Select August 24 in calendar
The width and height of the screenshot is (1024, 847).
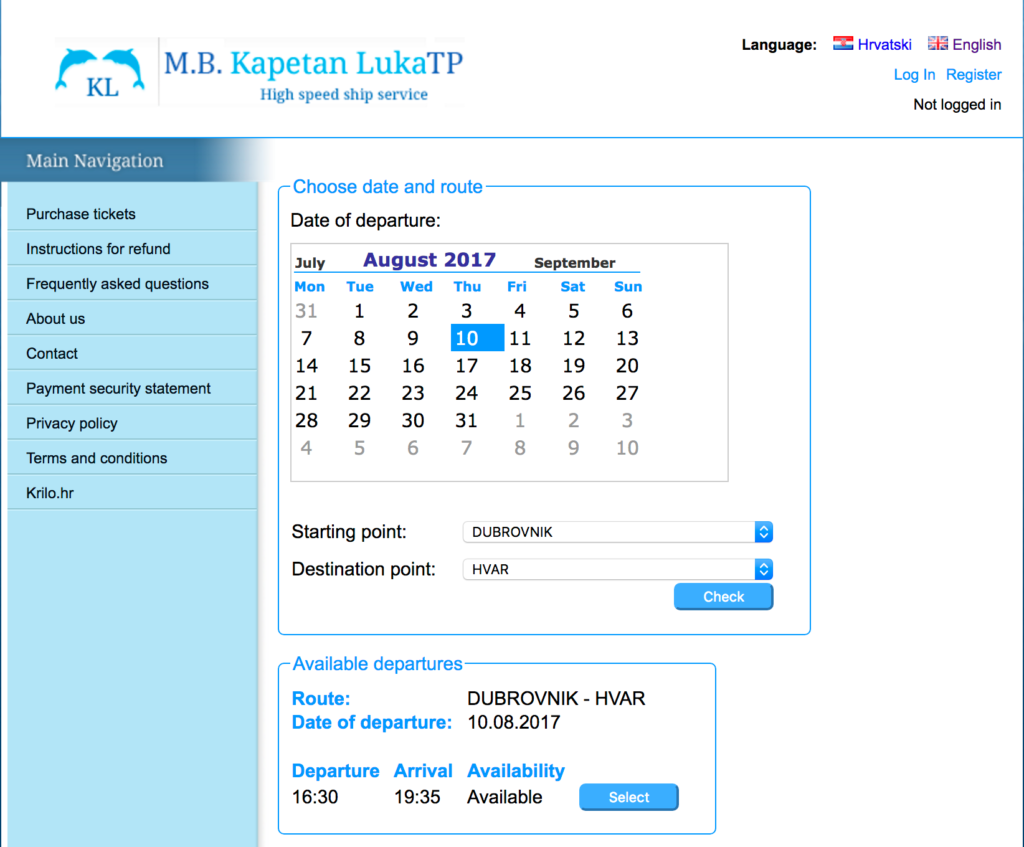pos(466,393)
